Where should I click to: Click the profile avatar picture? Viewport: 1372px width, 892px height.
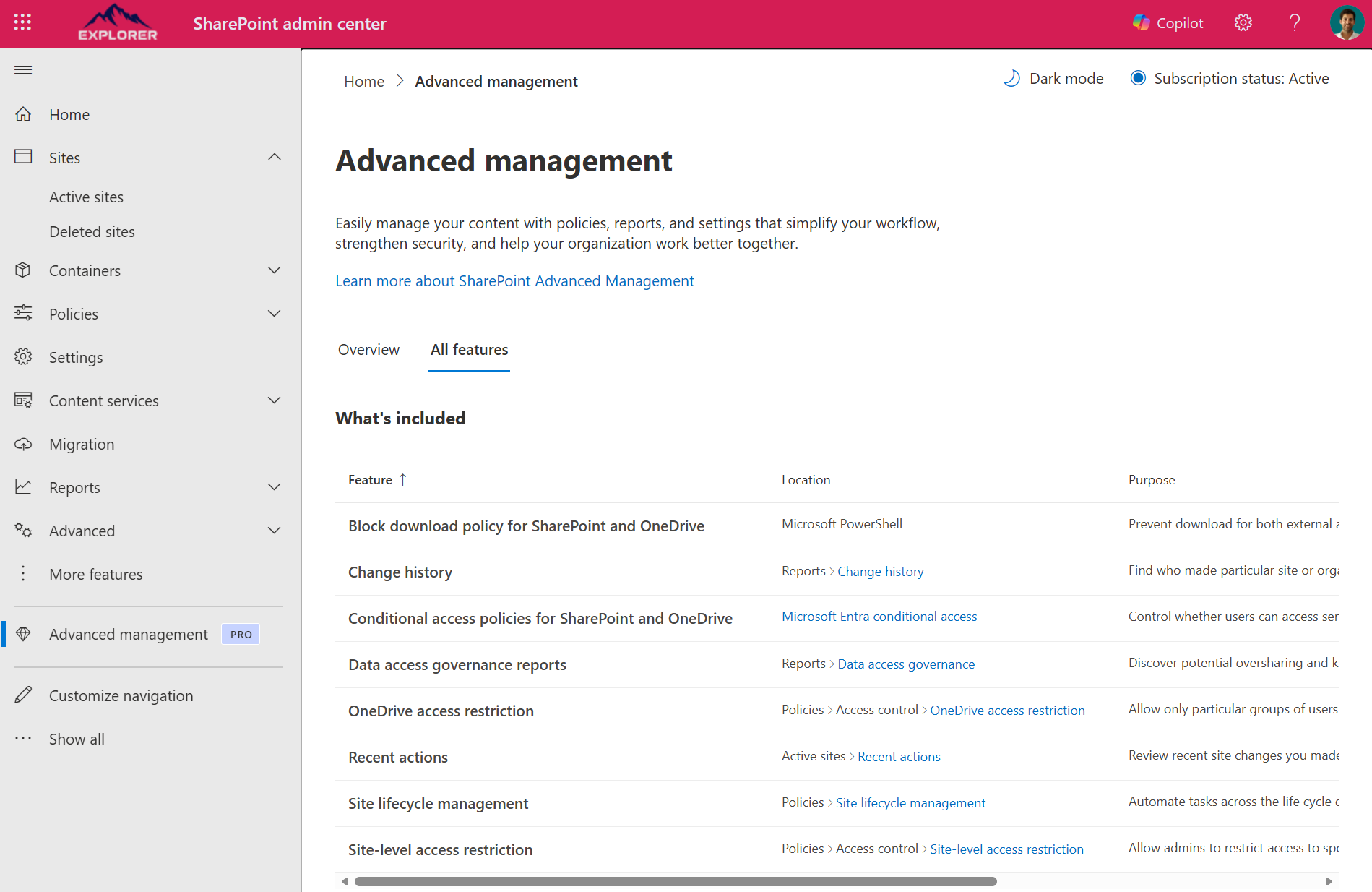click(x=1347, y=22)
